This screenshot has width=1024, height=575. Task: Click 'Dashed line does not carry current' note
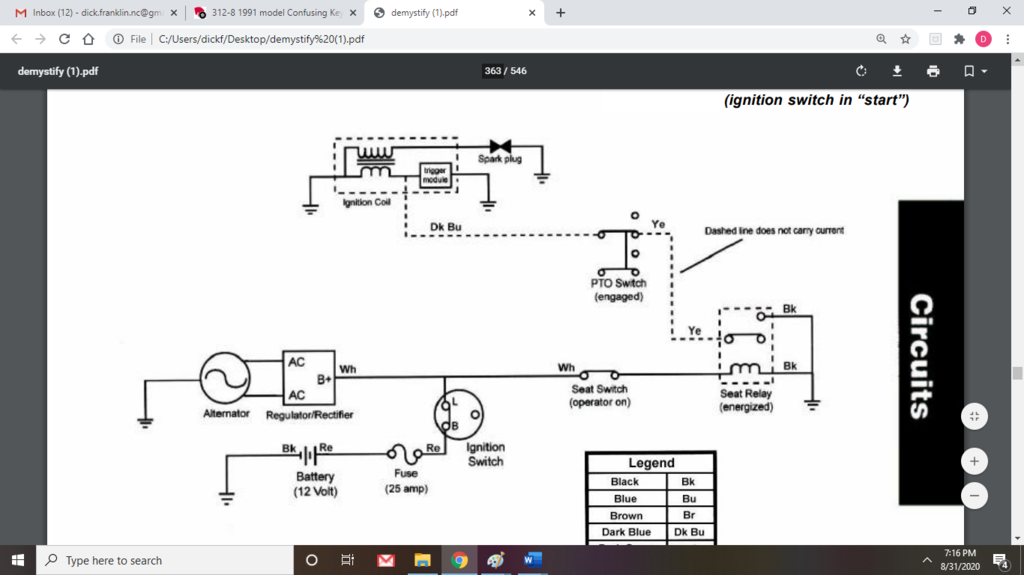[x=774, y=231]
